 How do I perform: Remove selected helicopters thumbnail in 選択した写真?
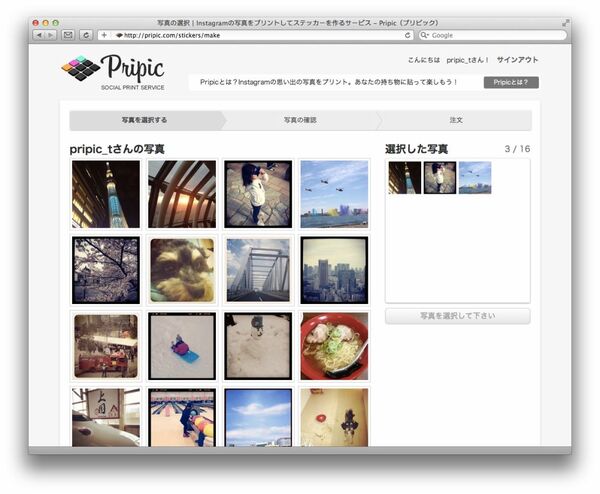475,178
